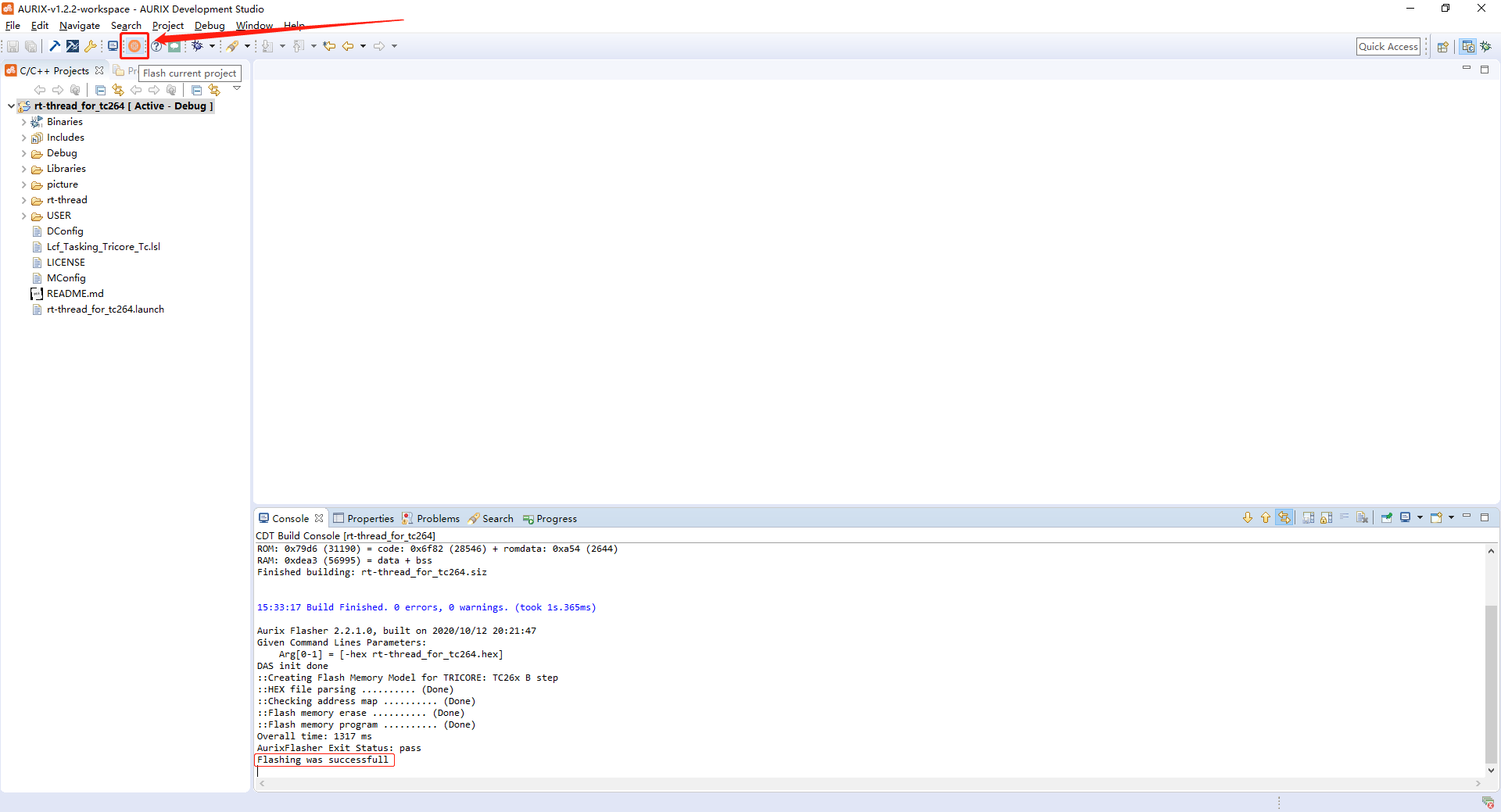The image size is (1501, 812).
Task: Close the C/C++ Projects tab
Action: point(99,70)
